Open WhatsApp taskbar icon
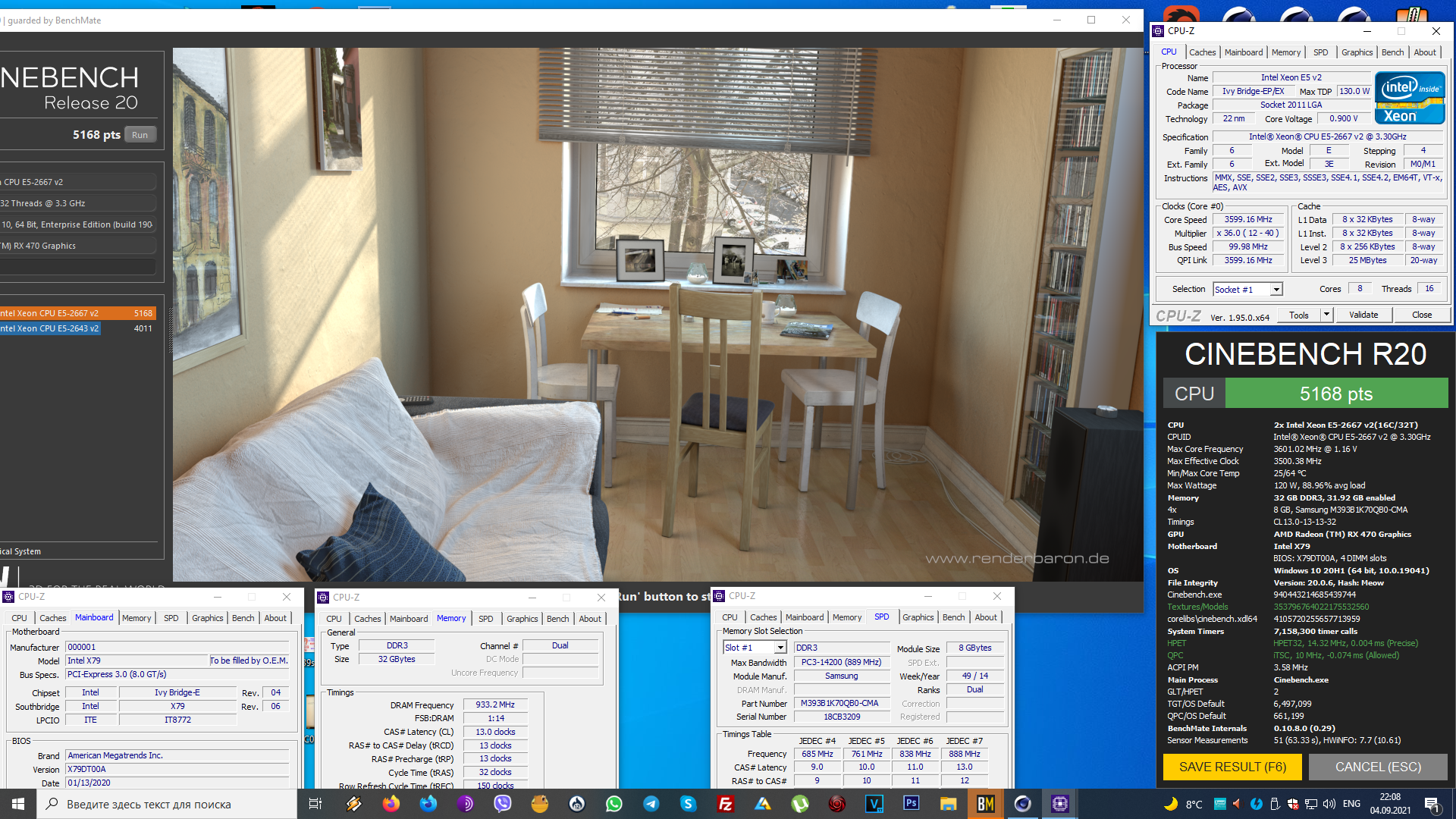The height and width of the screenshot is (819, 1456). [614, 804]
